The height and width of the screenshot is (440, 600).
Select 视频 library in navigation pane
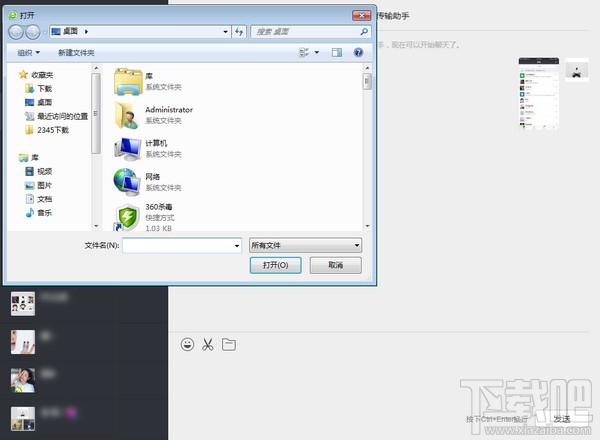coord(39,171)
